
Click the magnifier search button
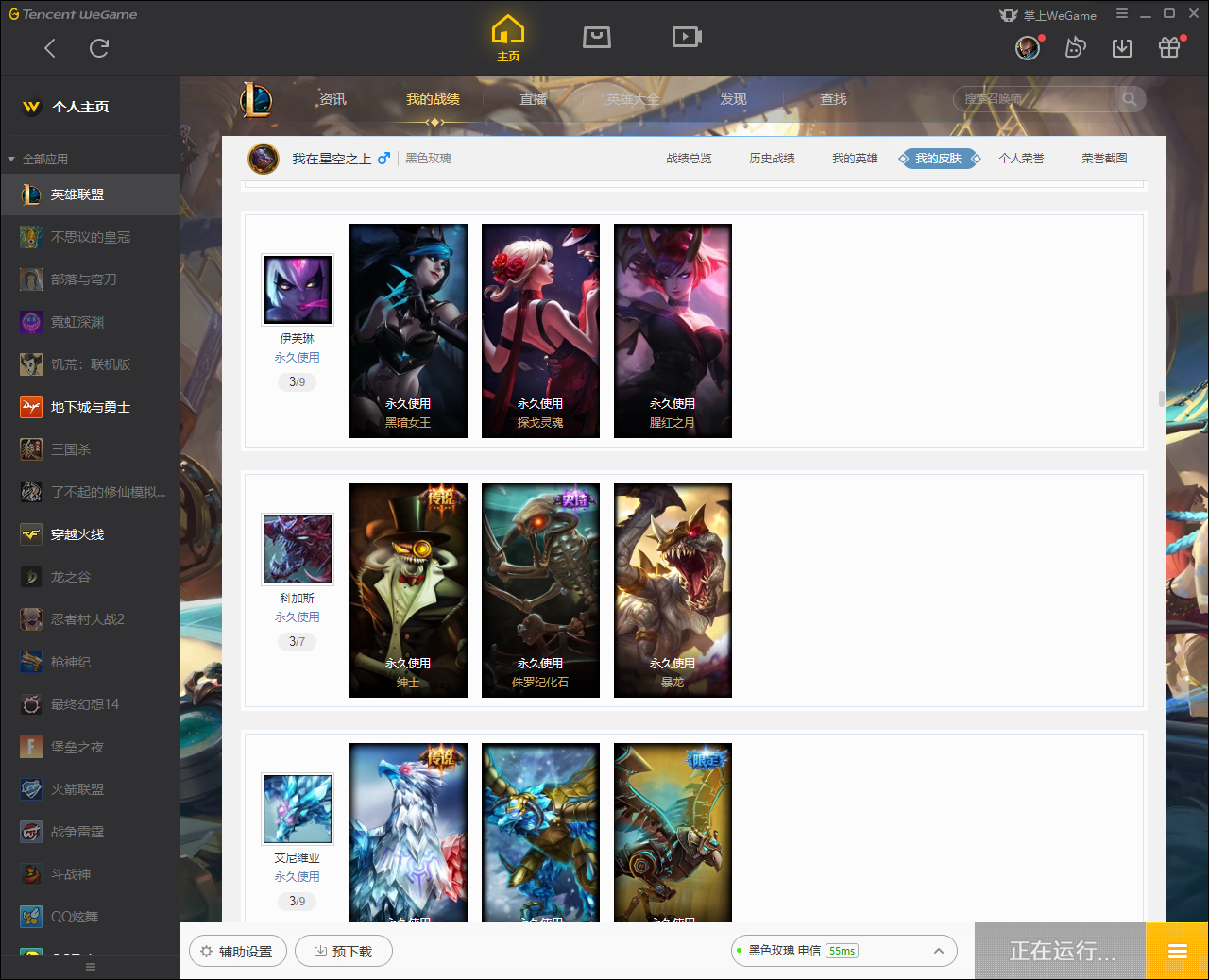(x=1130, y=99)
